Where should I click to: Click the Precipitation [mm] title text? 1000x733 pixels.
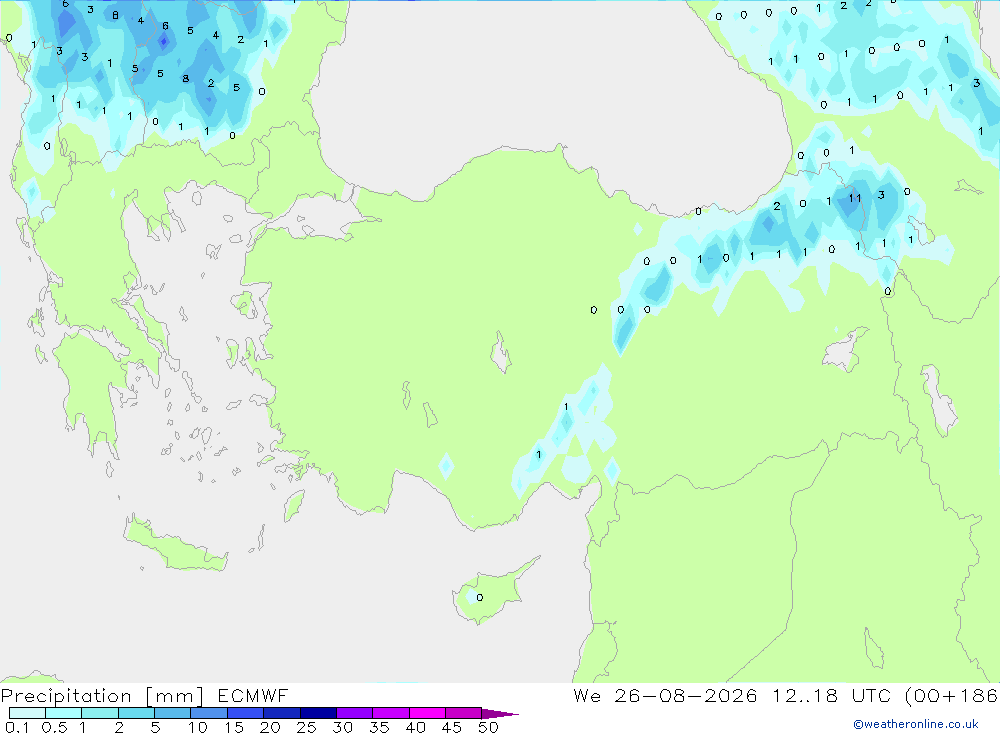point(102,696)
